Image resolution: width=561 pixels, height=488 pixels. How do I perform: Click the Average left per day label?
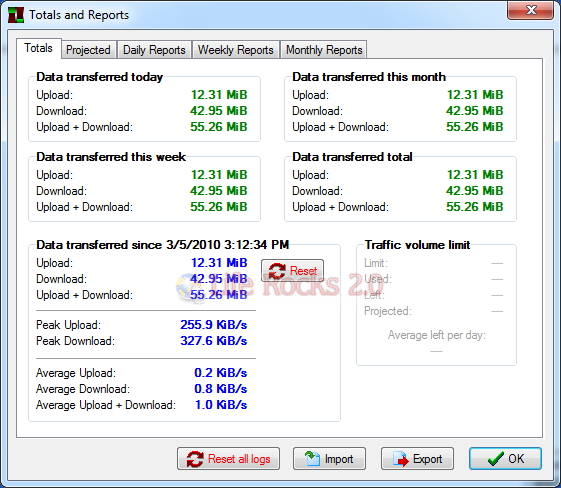coord(436,335)
